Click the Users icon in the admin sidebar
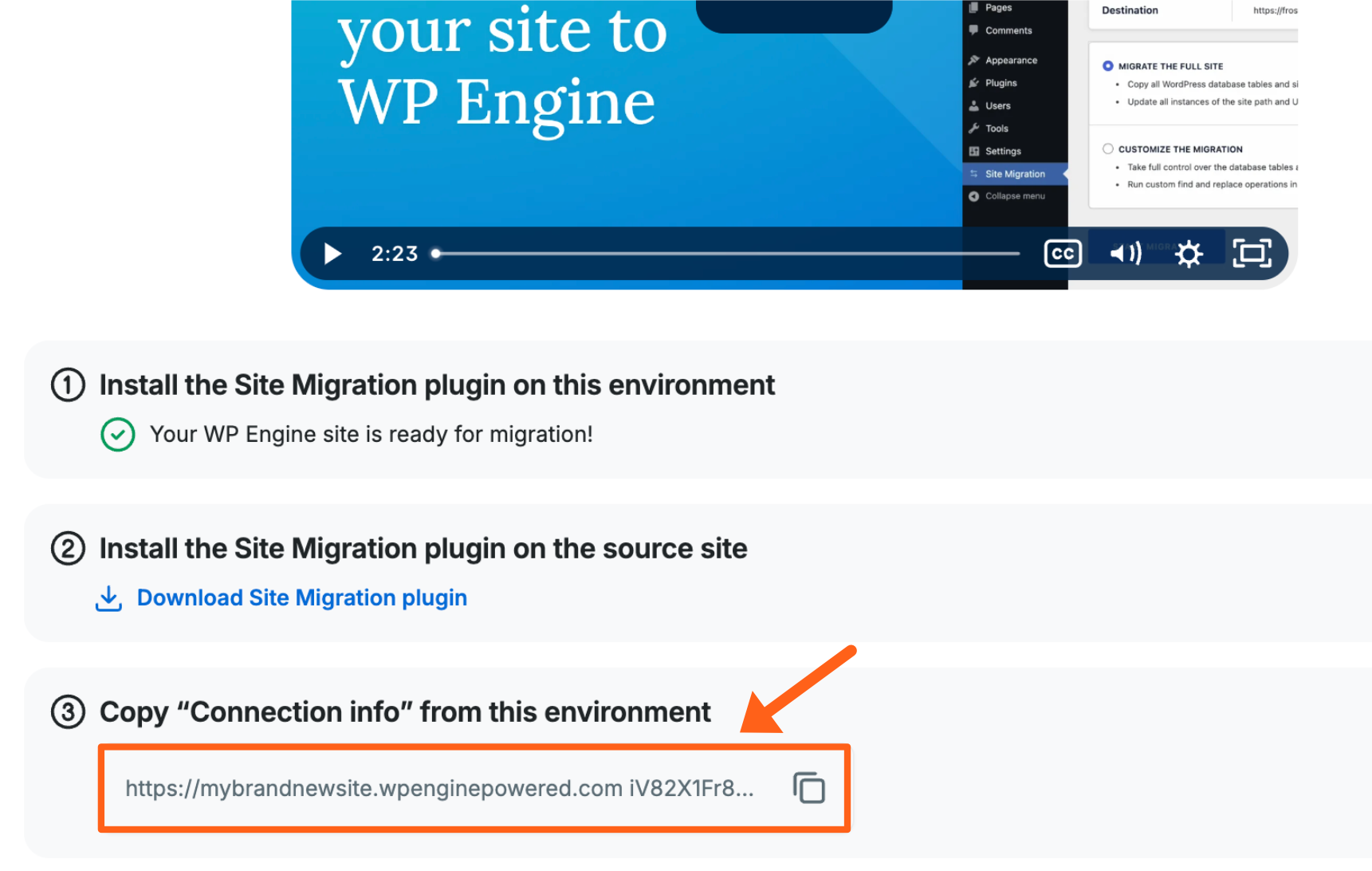This screenshot has height=871, width=1372. [x=974, y=105]
